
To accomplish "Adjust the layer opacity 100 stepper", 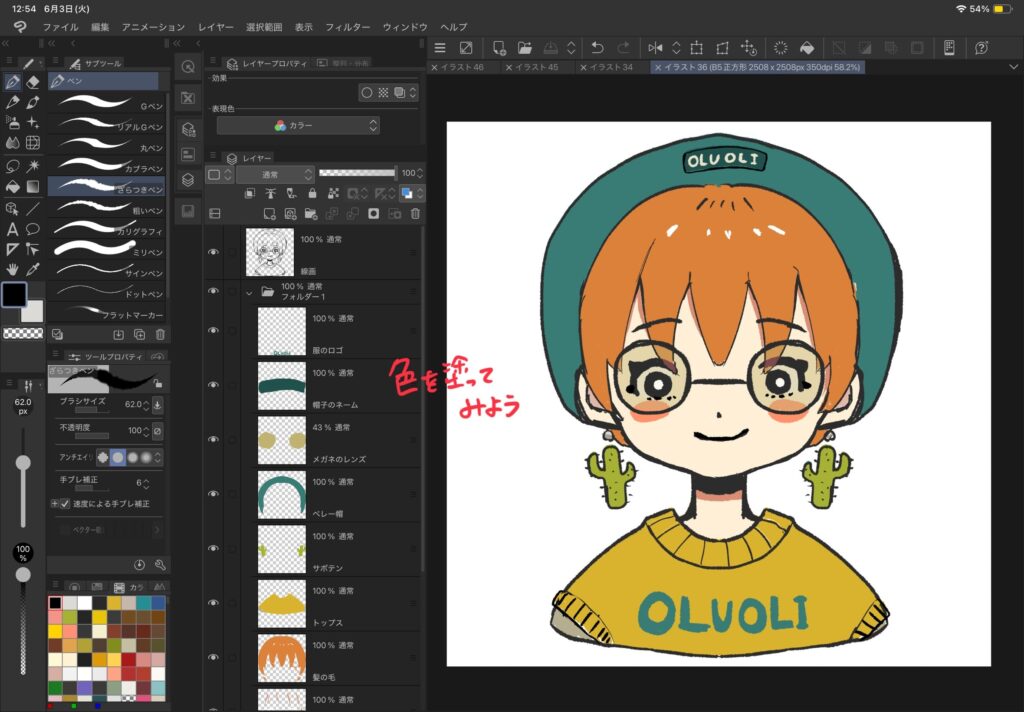I will pos(419,173).
